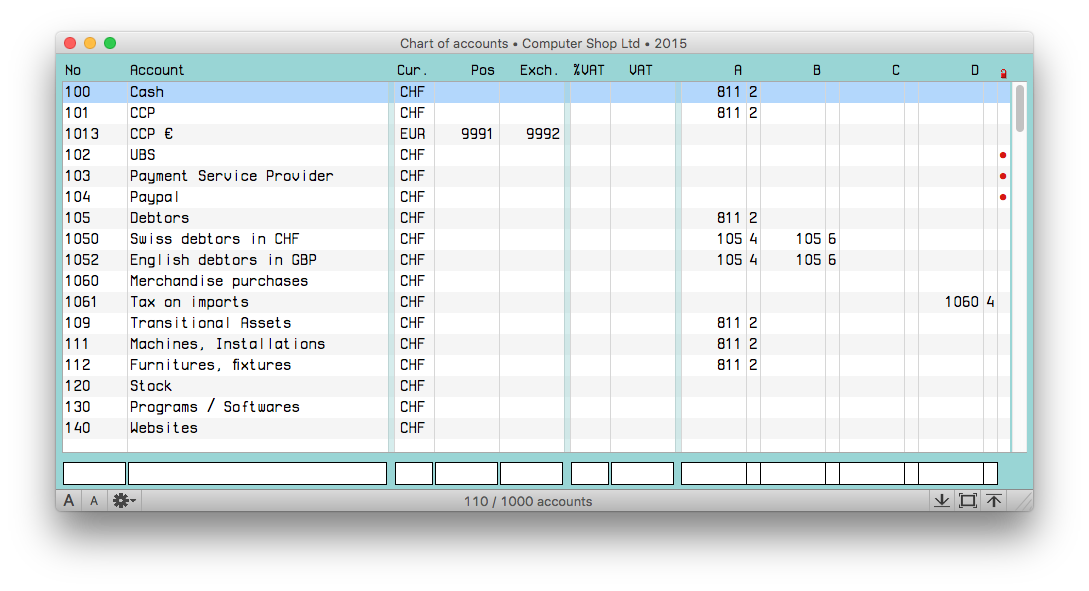Click the red dot on Paypal row
The width and height of the screenshot is (1089, 591).
(1003, 197)
